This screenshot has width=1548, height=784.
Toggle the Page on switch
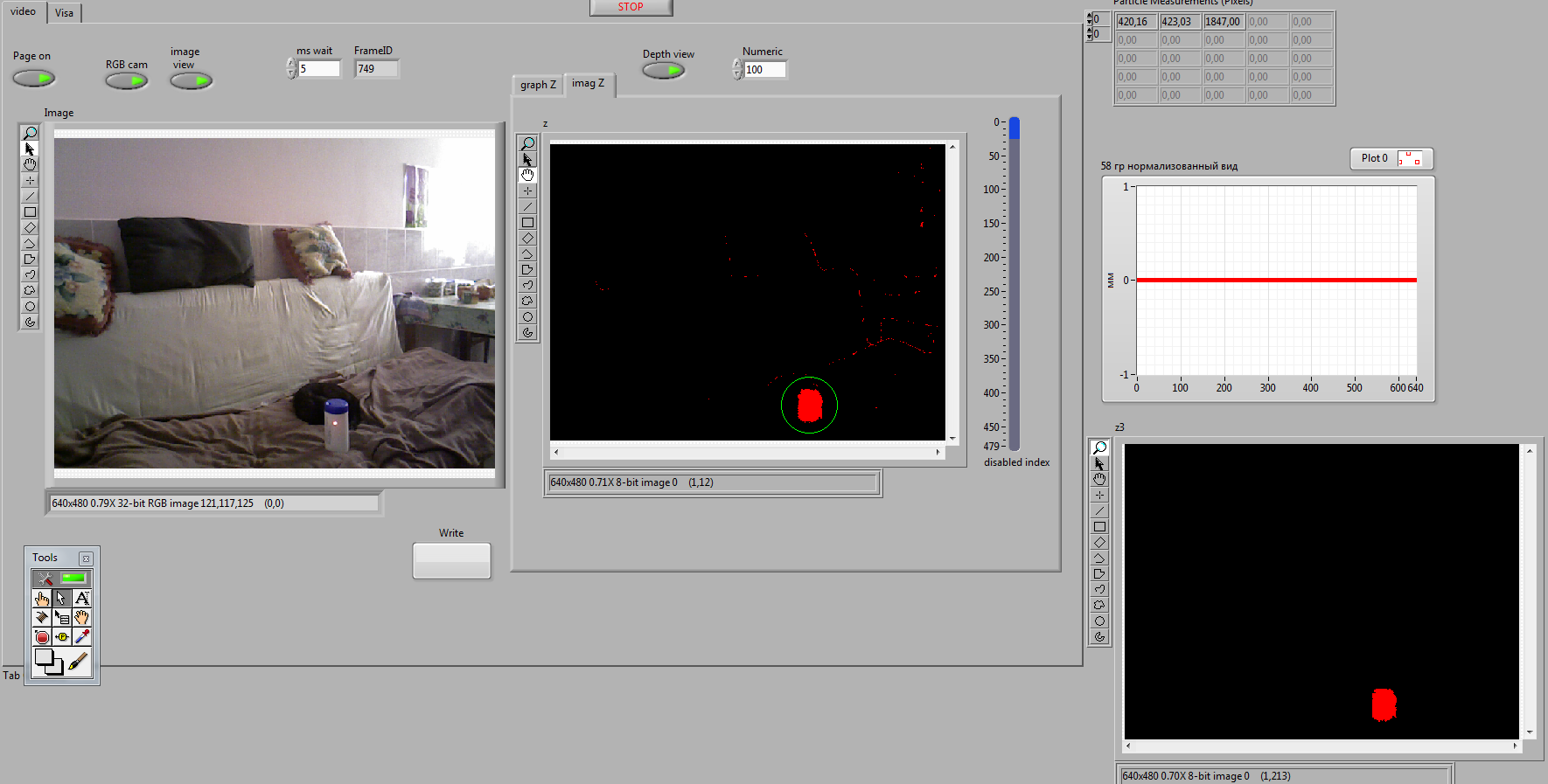click(34, 79)
